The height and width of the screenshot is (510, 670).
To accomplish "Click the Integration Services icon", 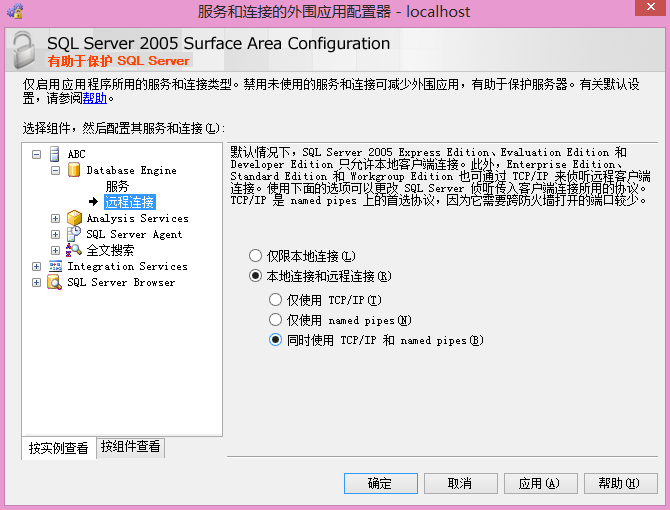I will click(x=55, y=266).
